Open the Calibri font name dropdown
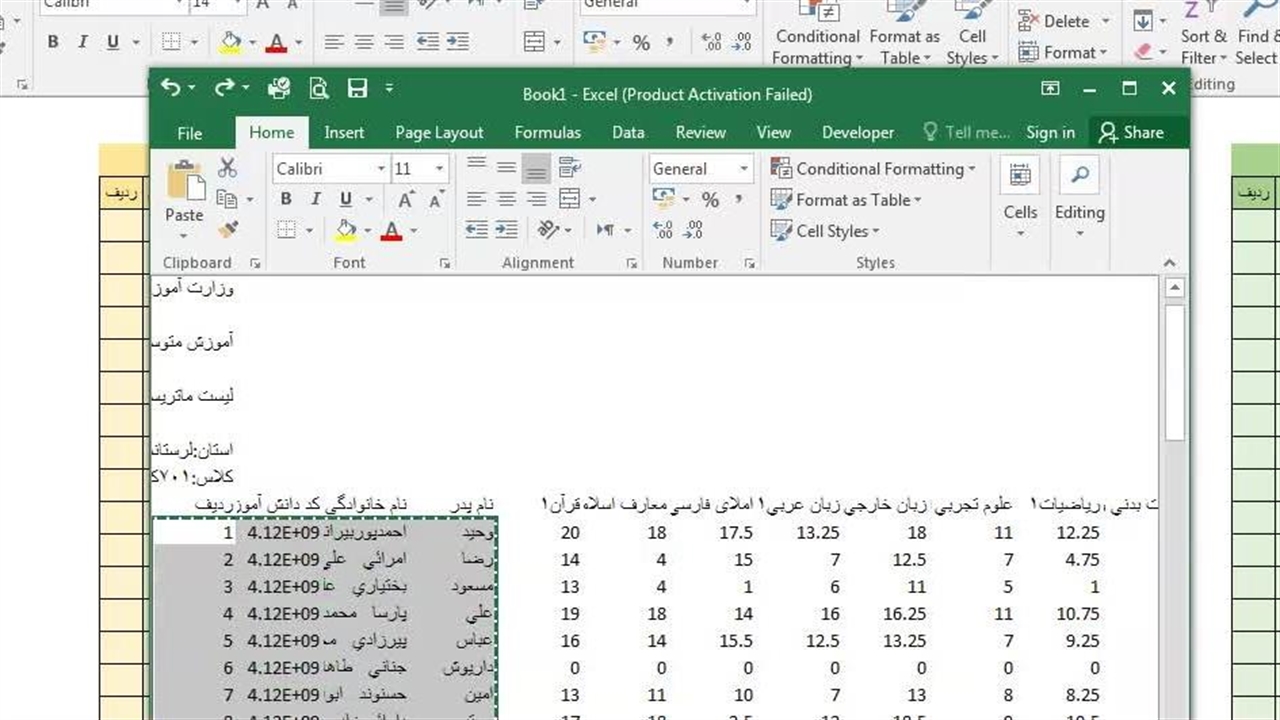 [x=381, y=169]
